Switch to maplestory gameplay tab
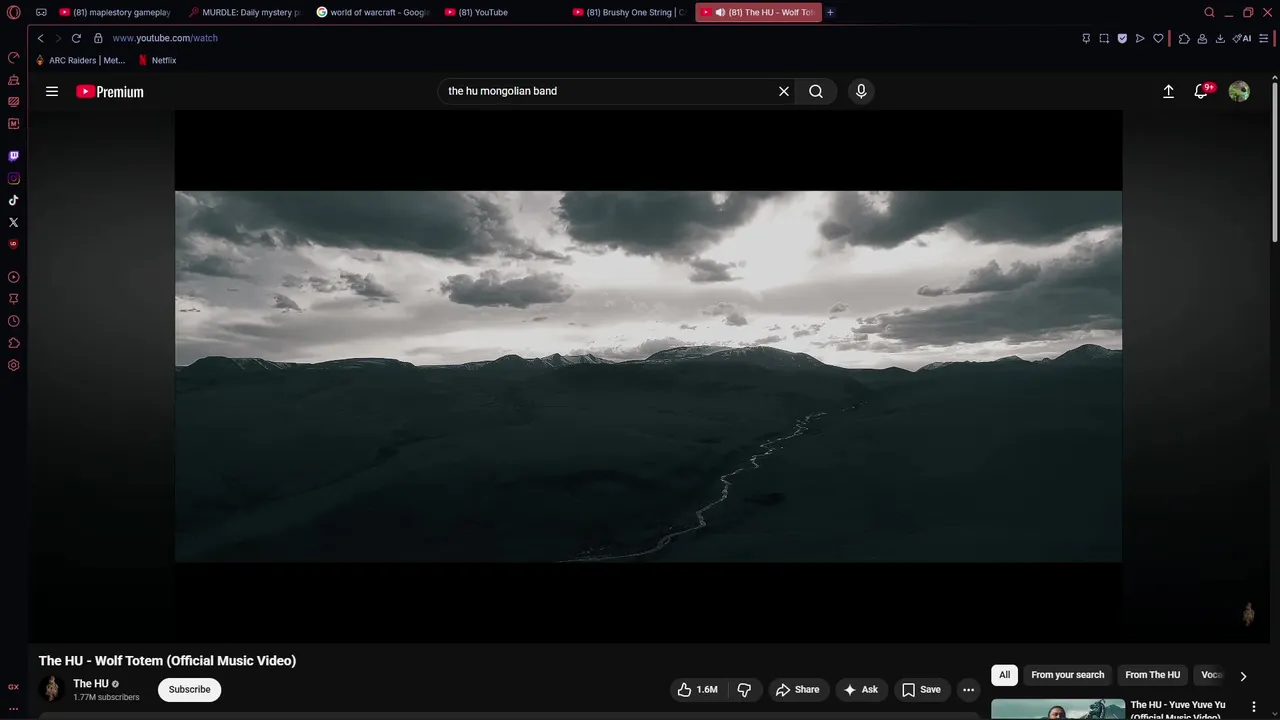 115,12
